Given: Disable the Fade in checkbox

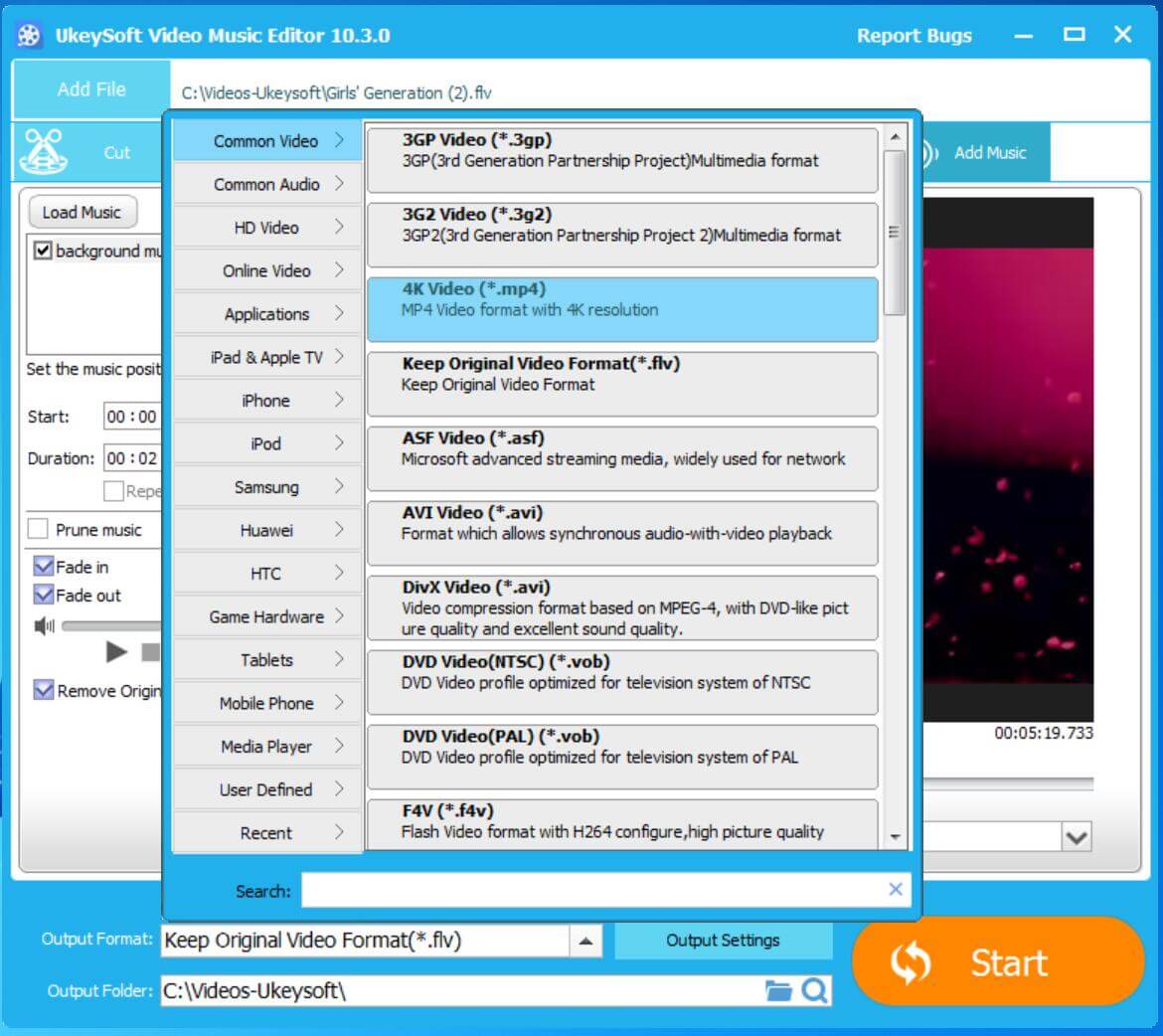Looking at the screenshot, I should (x=44, y=567).
